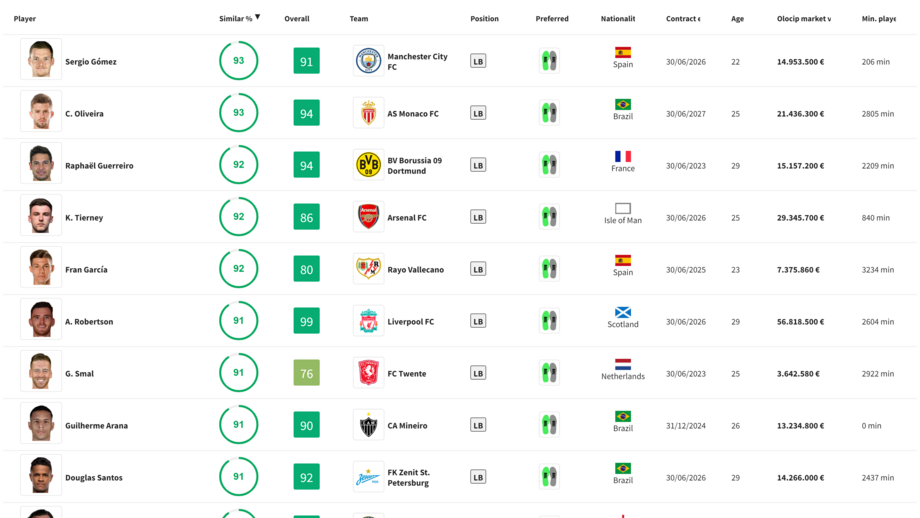Sort by Olocip market value header
This screenshot has width=920, height=518.
803,19
